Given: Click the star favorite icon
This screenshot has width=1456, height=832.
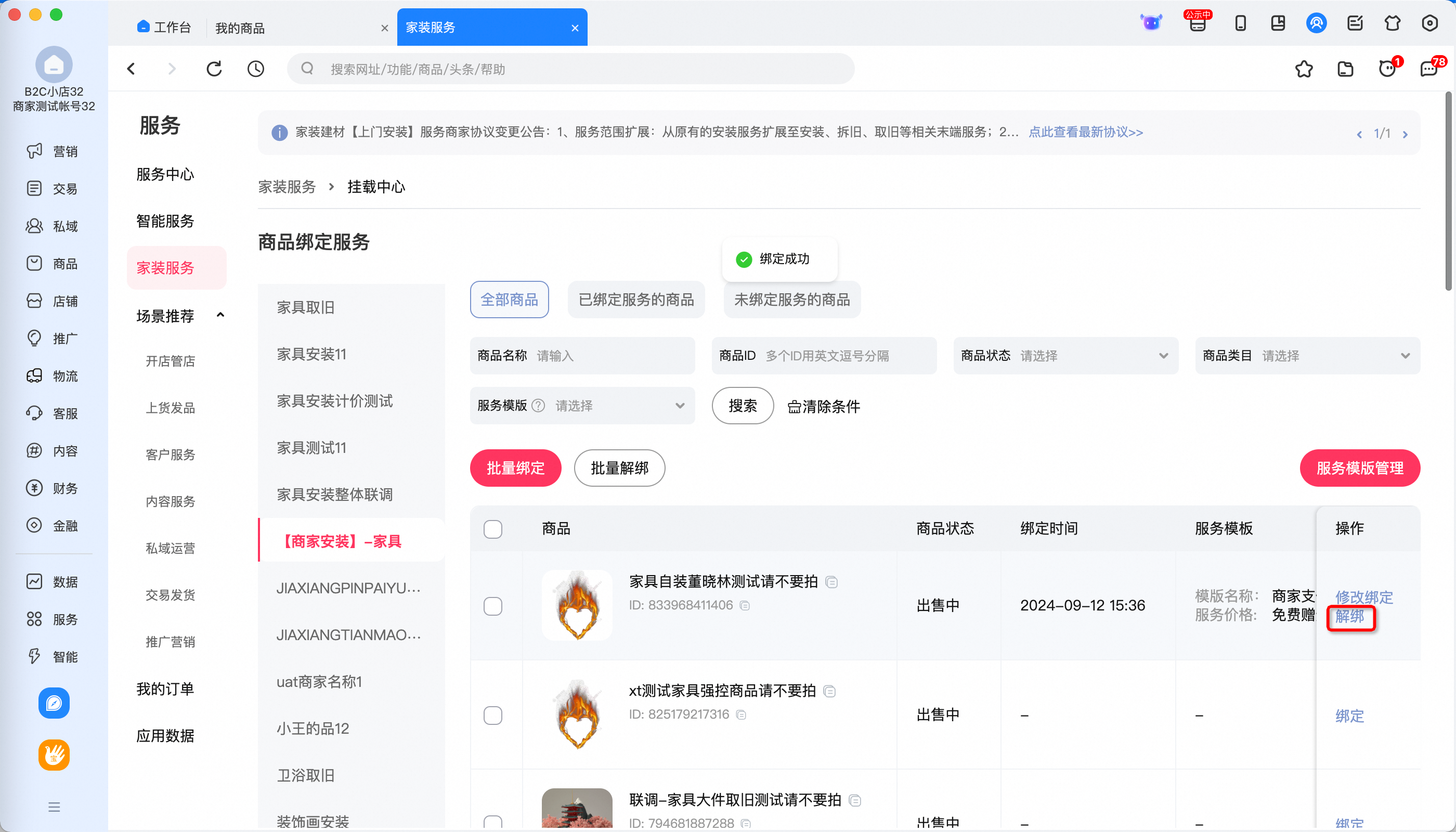Looking at the screenshot, I should click(1304, 69).
